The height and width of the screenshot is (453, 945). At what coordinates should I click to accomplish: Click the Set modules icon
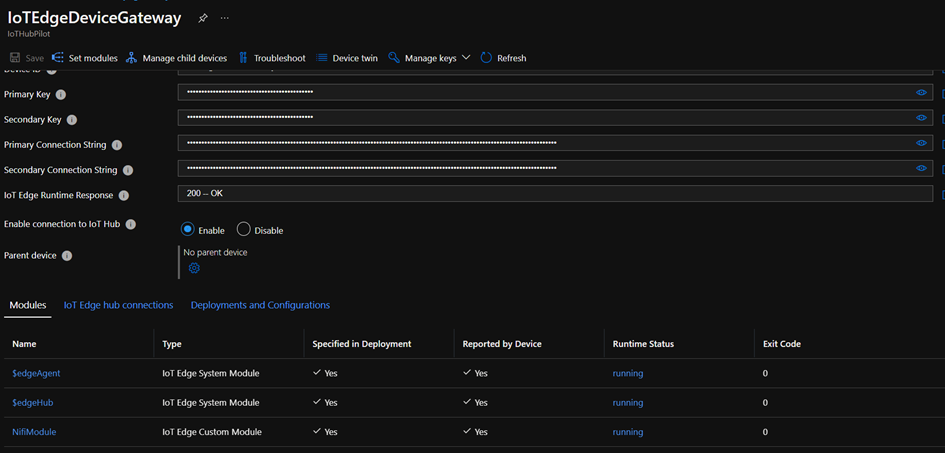click(58, 58)
